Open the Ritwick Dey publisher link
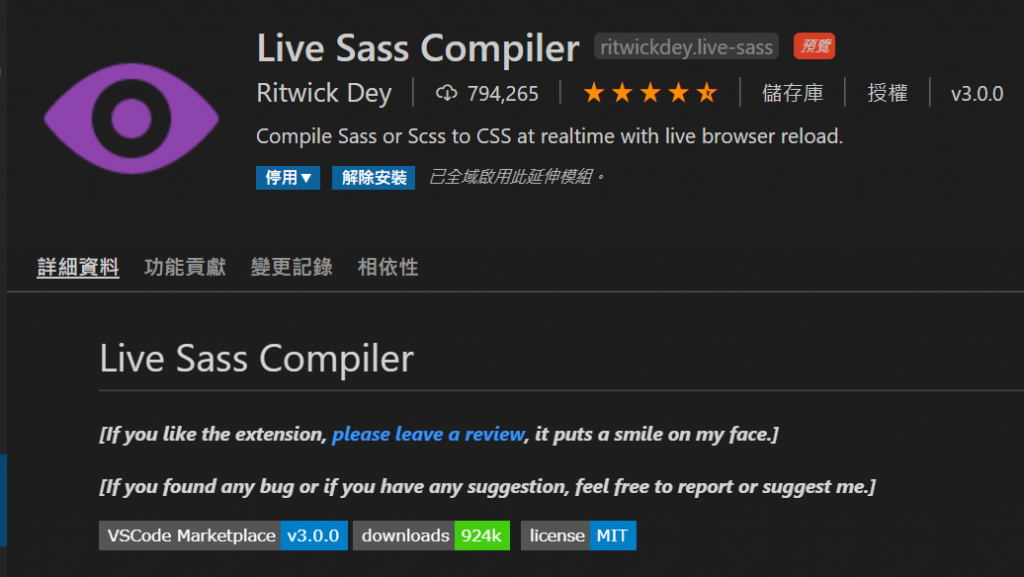 click(x=324, y=93)
